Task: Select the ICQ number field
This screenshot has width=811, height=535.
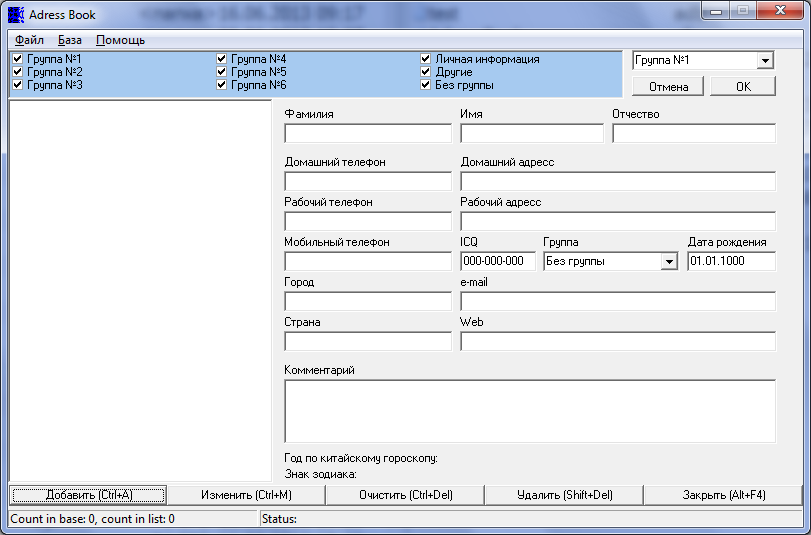Action: click(x=498, y=262)
